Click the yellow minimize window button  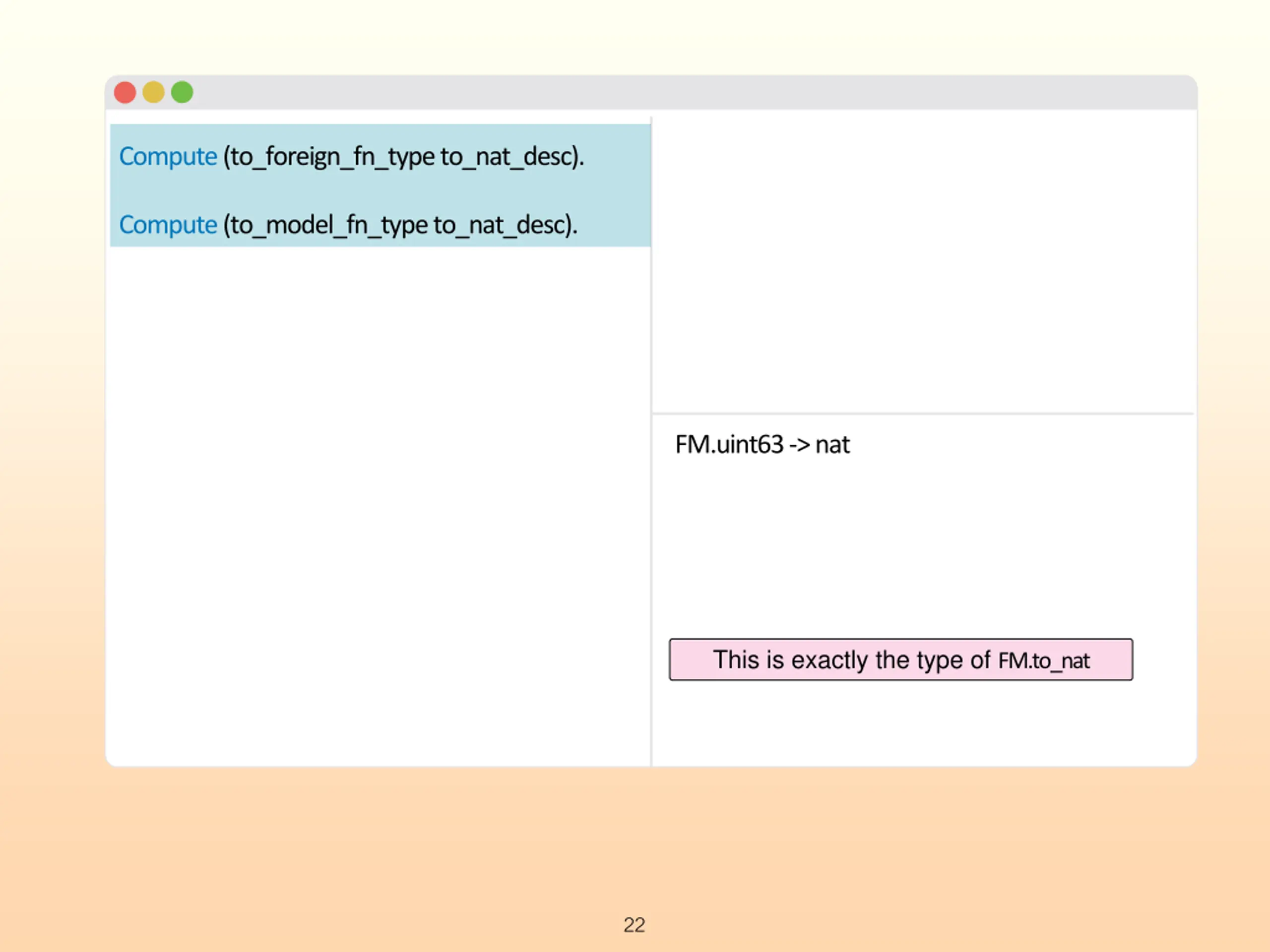pos(153,92)
